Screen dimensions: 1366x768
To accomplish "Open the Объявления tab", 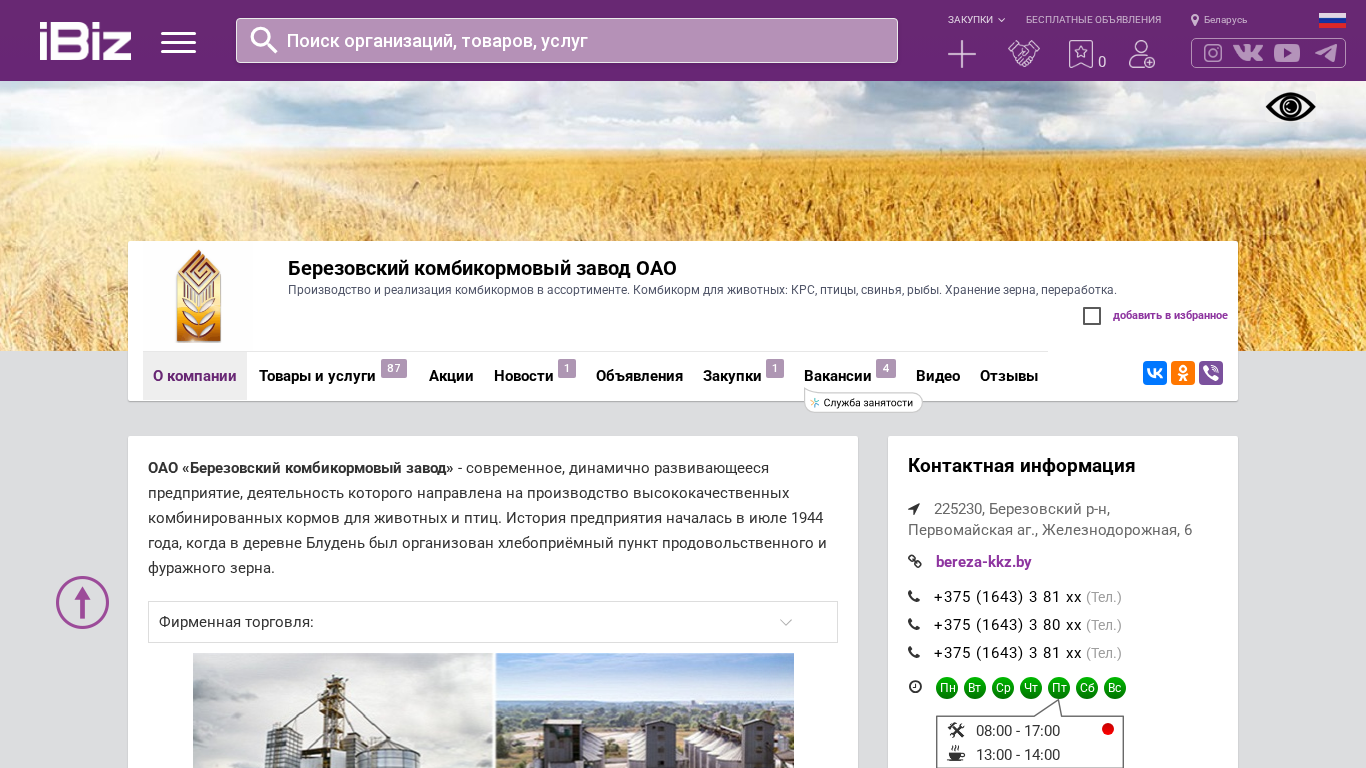I will tap(639, 376).
